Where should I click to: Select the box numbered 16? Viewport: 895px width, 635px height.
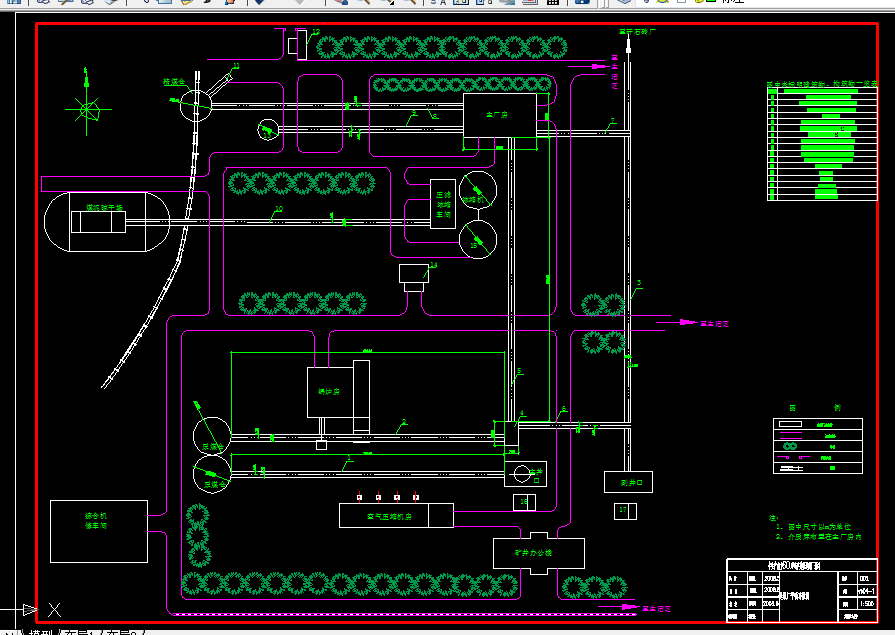pos(524,503)
